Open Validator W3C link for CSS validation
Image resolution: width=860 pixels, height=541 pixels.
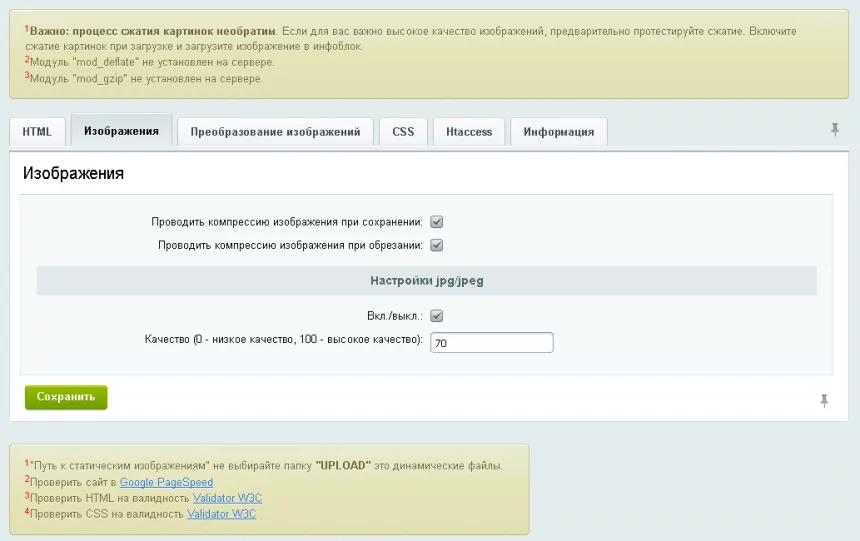(222, 514)
